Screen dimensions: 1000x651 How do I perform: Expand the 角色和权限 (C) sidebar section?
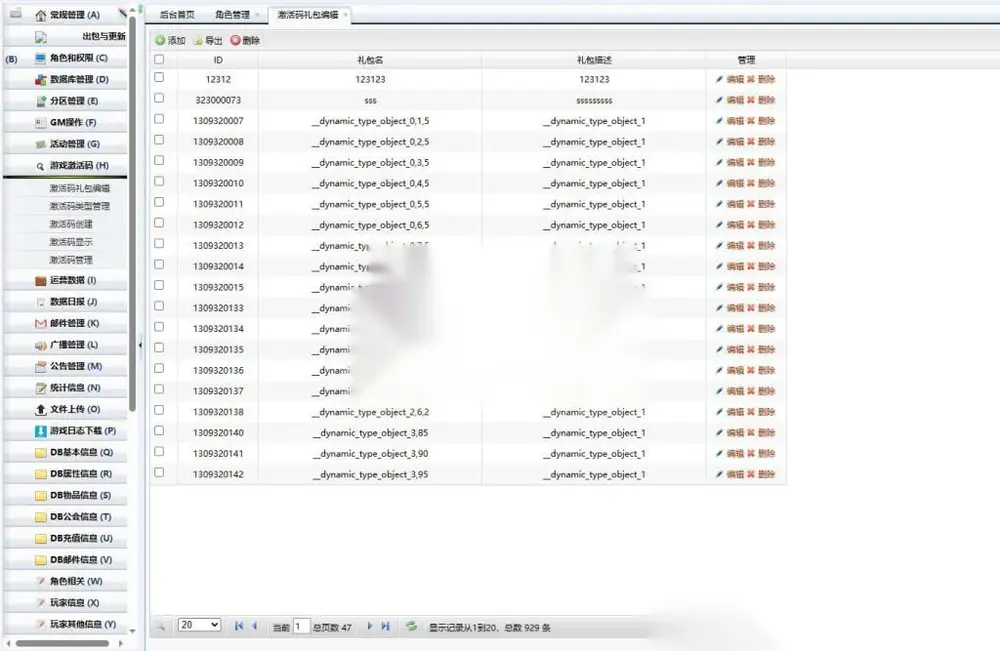tap(66, 58)
